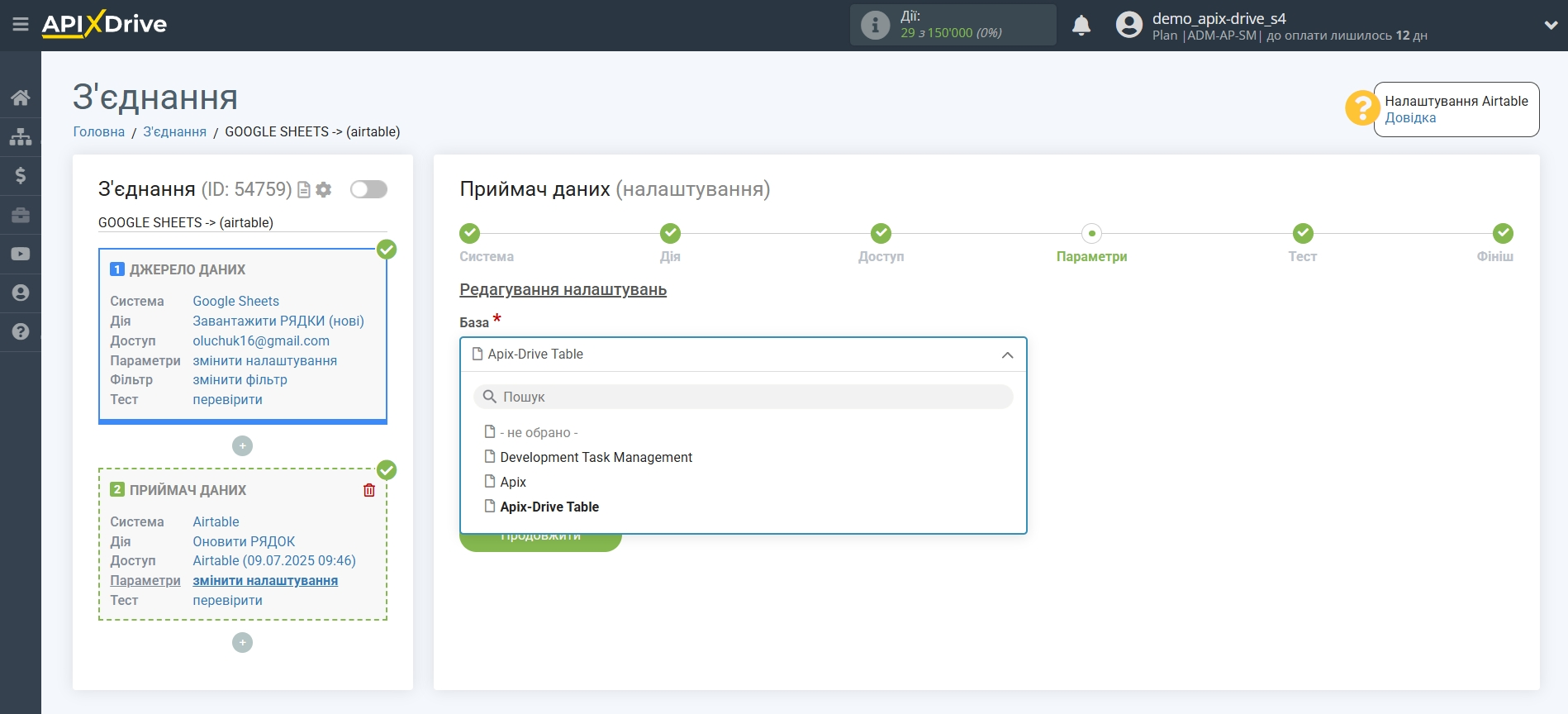
Task: Open the connections sitemap sidebar icon
Action: pyautogui.click(x=21, y=136)
